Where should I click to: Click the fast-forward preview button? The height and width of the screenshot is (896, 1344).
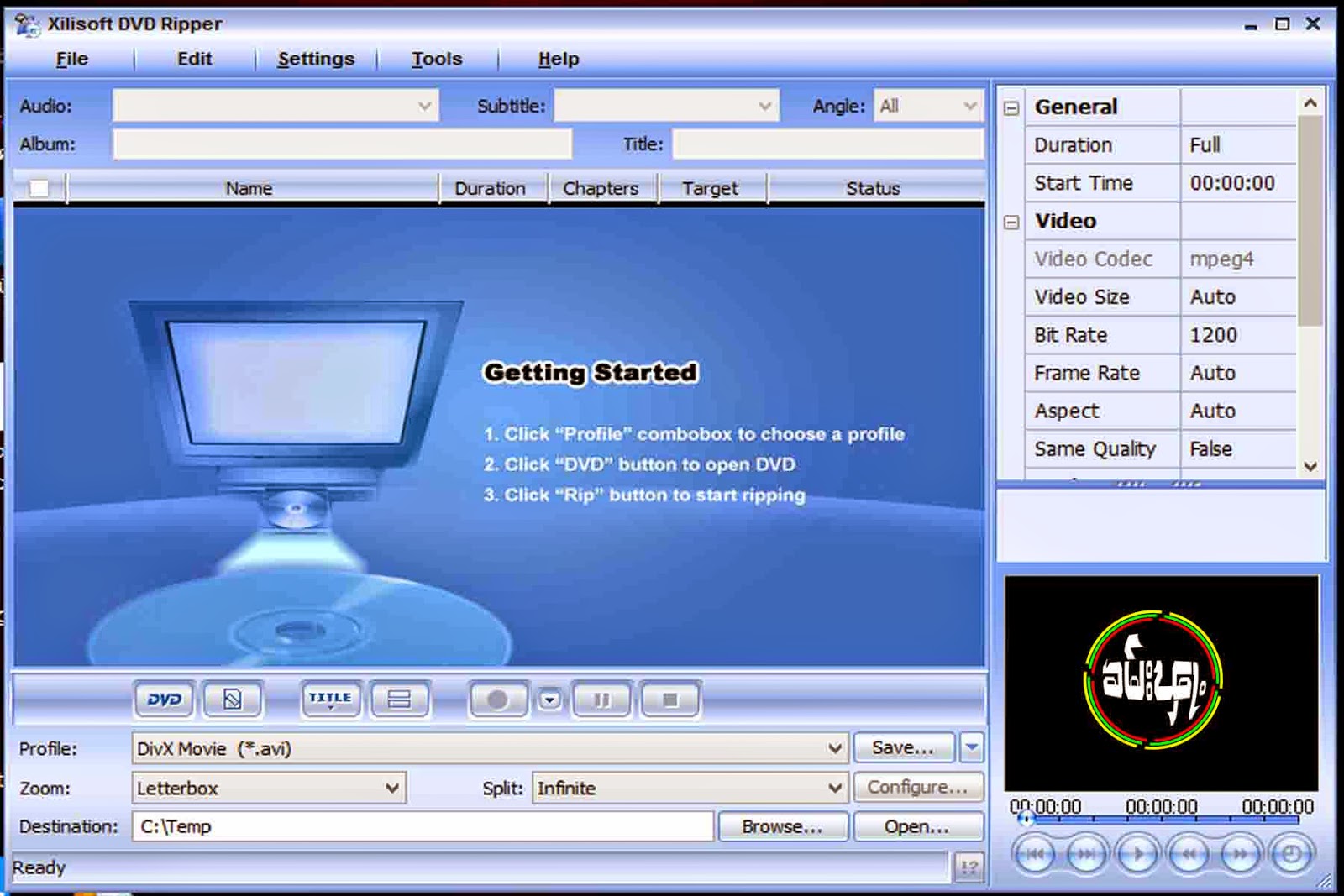point(1240,855)
